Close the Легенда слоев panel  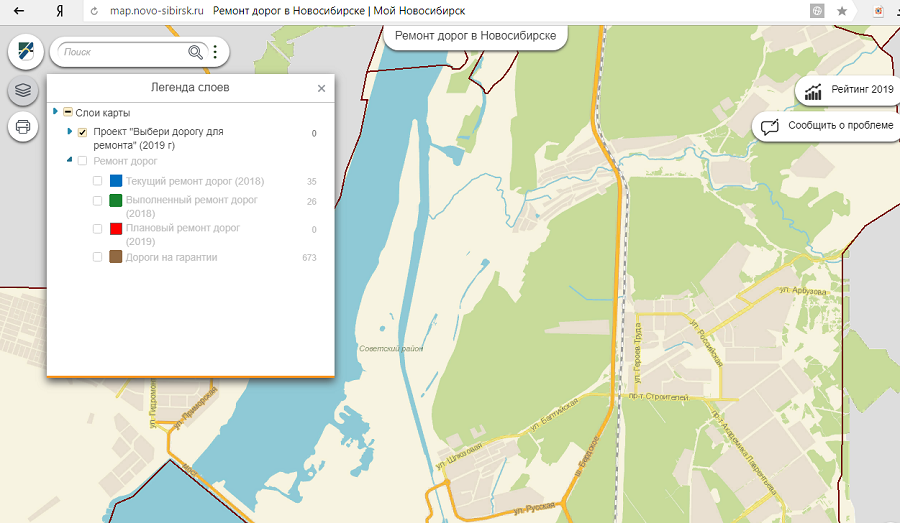point(321,88)
